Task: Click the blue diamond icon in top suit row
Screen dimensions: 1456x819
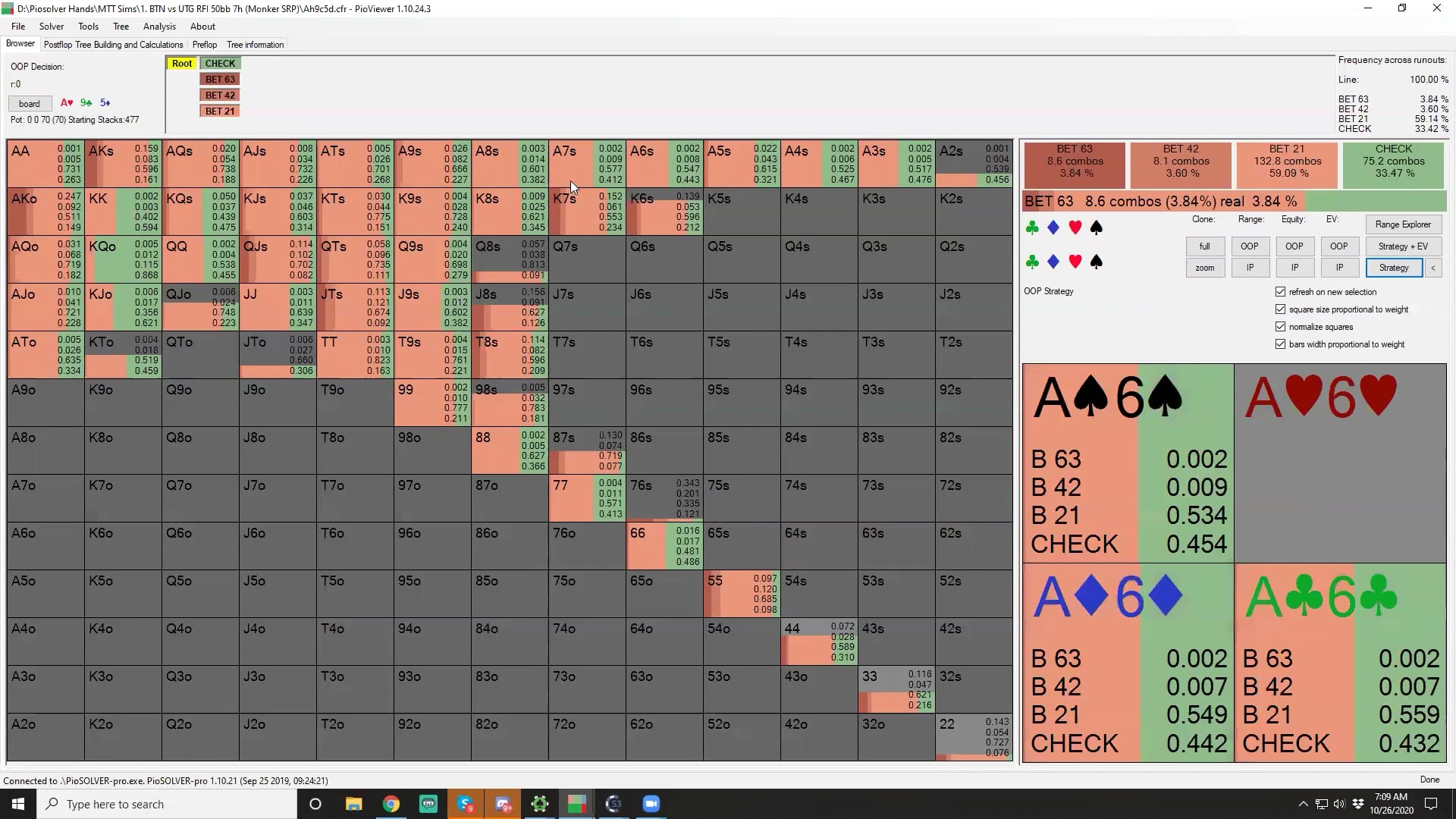Action: tap(1053, 227)
